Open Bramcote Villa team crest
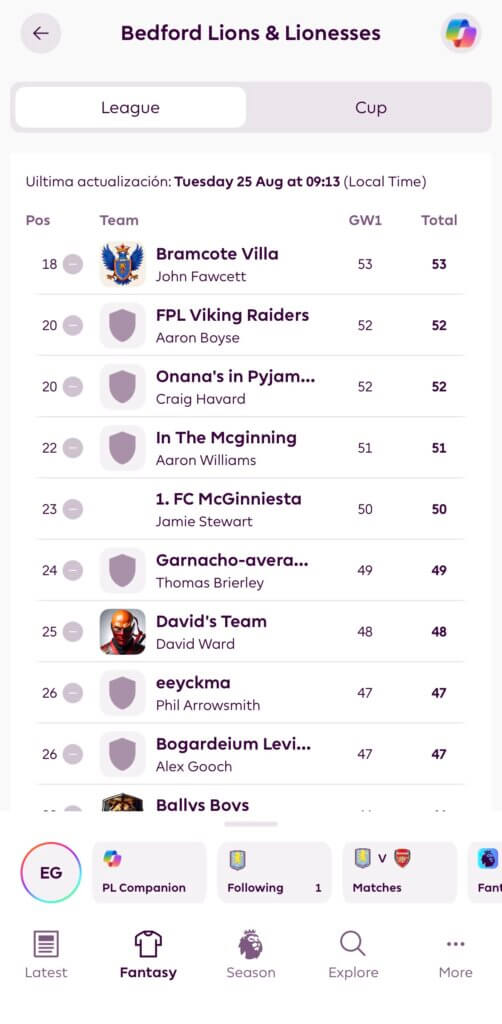The height and width of the screenshot is (1024, 502). (123, 264)
